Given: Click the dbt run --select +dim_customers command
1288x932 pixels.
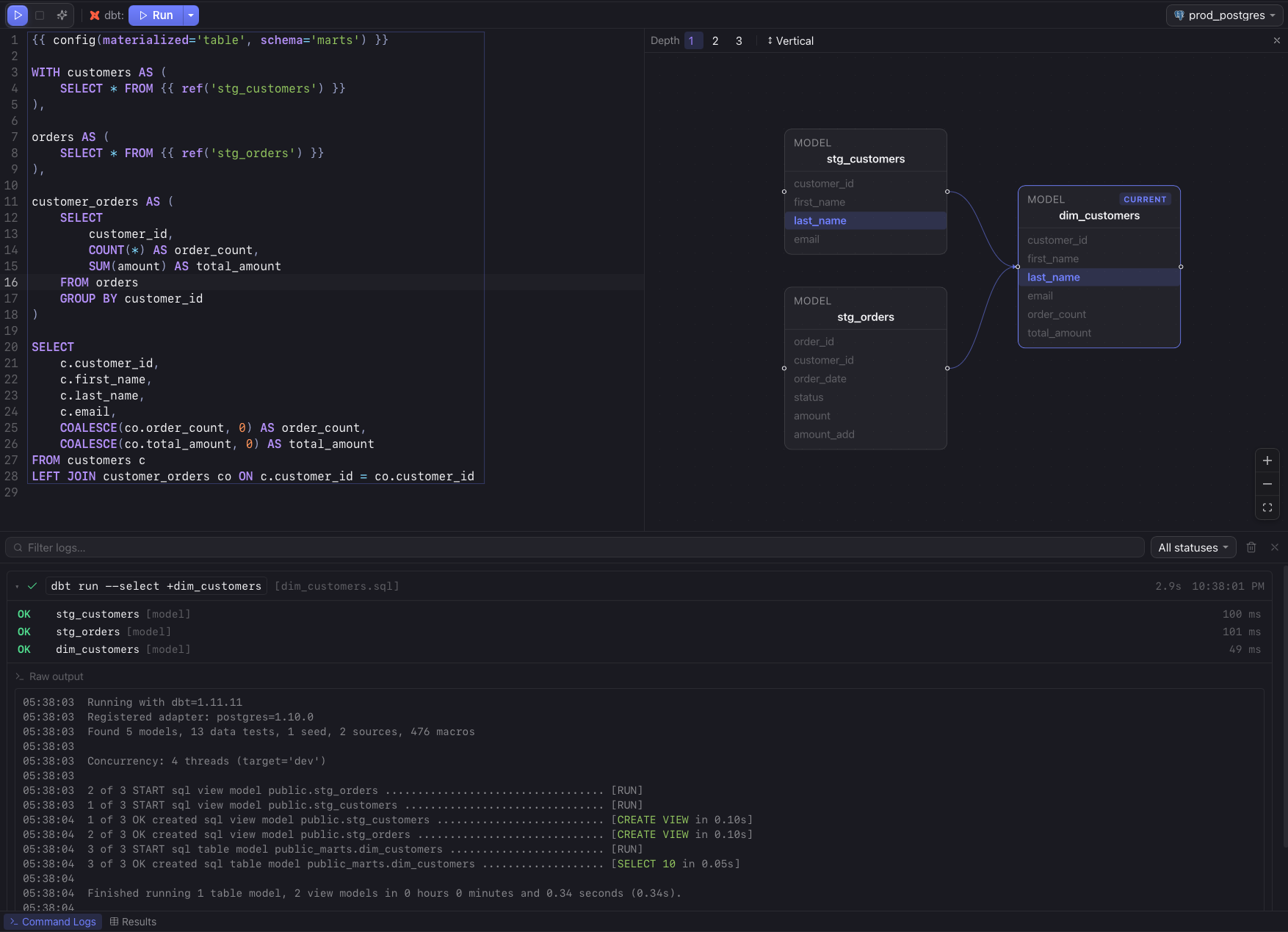Looking at the screenshot, I should [156, 586].
